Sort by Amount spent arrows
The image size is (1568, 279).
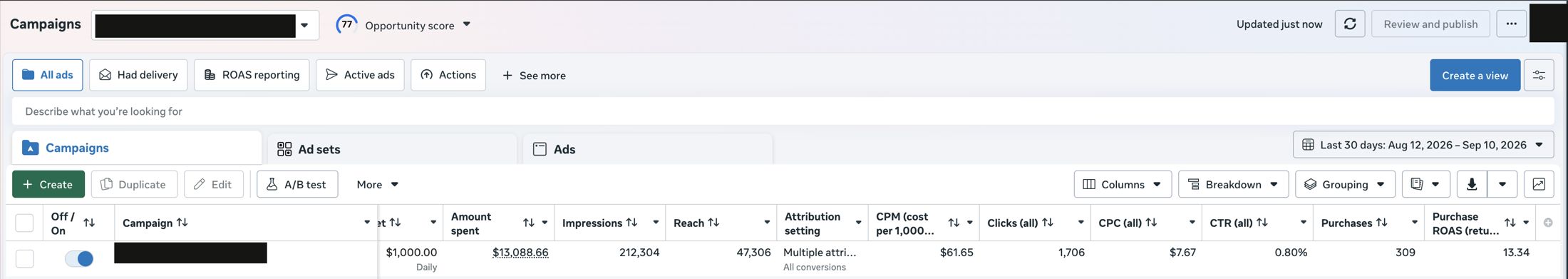coord(529,223)
